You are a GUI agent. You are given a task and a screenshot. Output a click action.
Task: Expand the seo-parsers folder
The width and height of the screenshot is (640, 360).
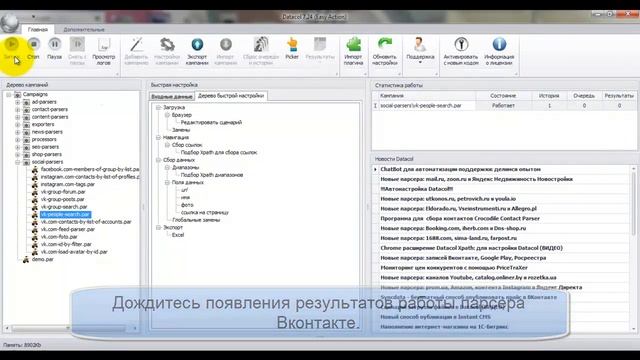tap(18, 147)
